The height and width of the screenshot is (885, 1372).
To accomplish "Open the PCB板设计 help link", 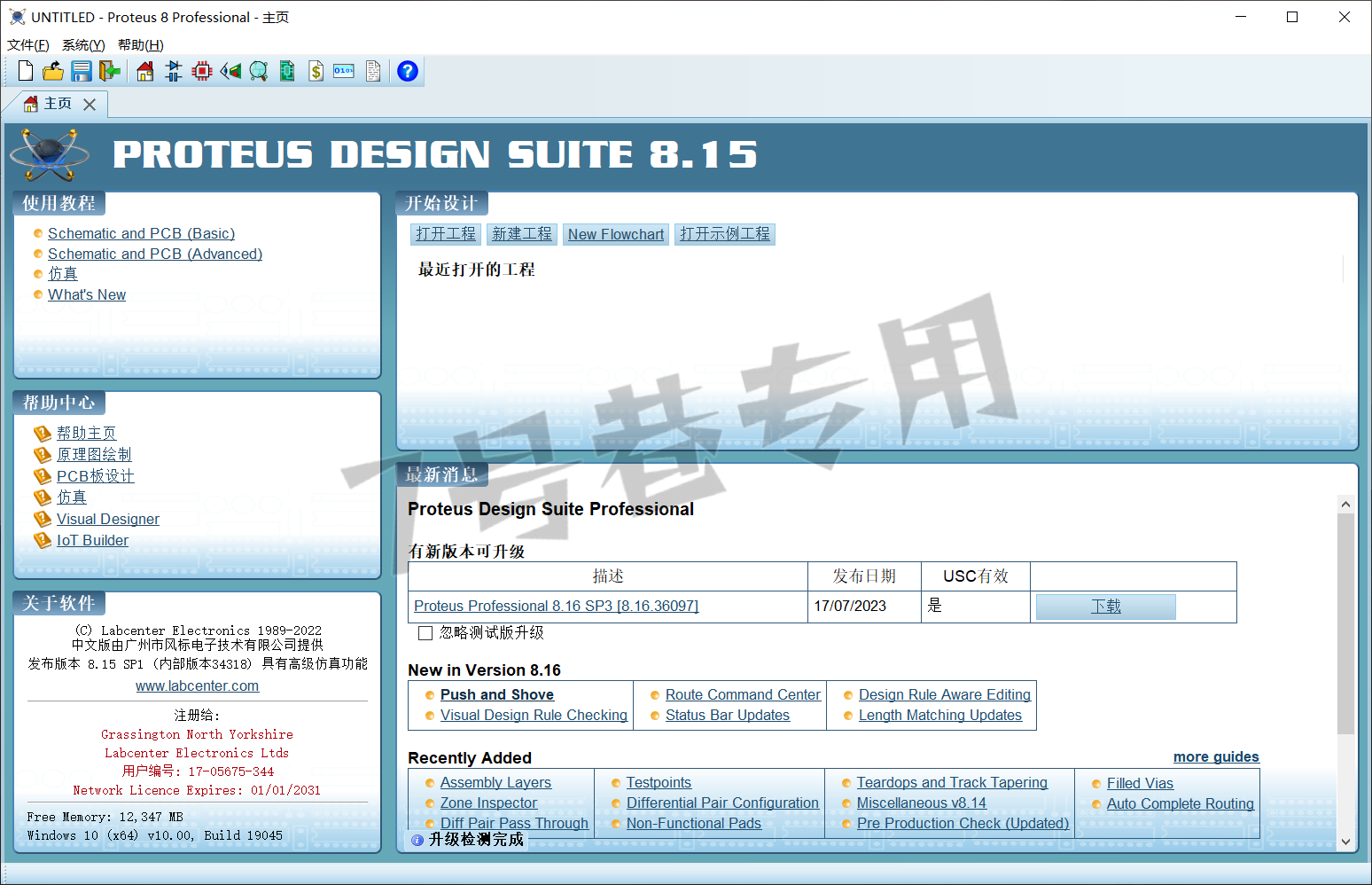I will click(x=96, y=476).
